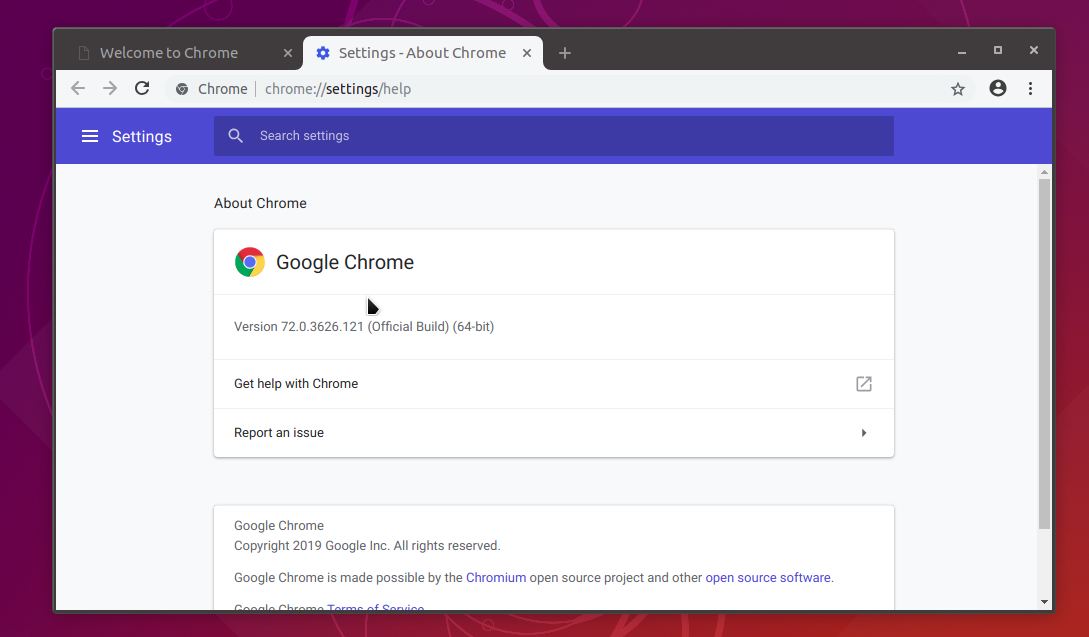This screenshot has height=637, width=1089.
Task: Close the Settings - About Chrome tab
Action: tap(526, 53)
